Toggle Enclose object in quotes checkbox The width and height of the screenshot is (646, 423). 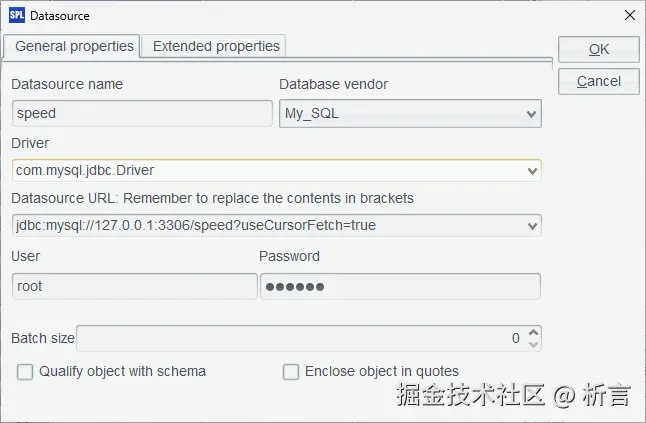coord(291,372)
